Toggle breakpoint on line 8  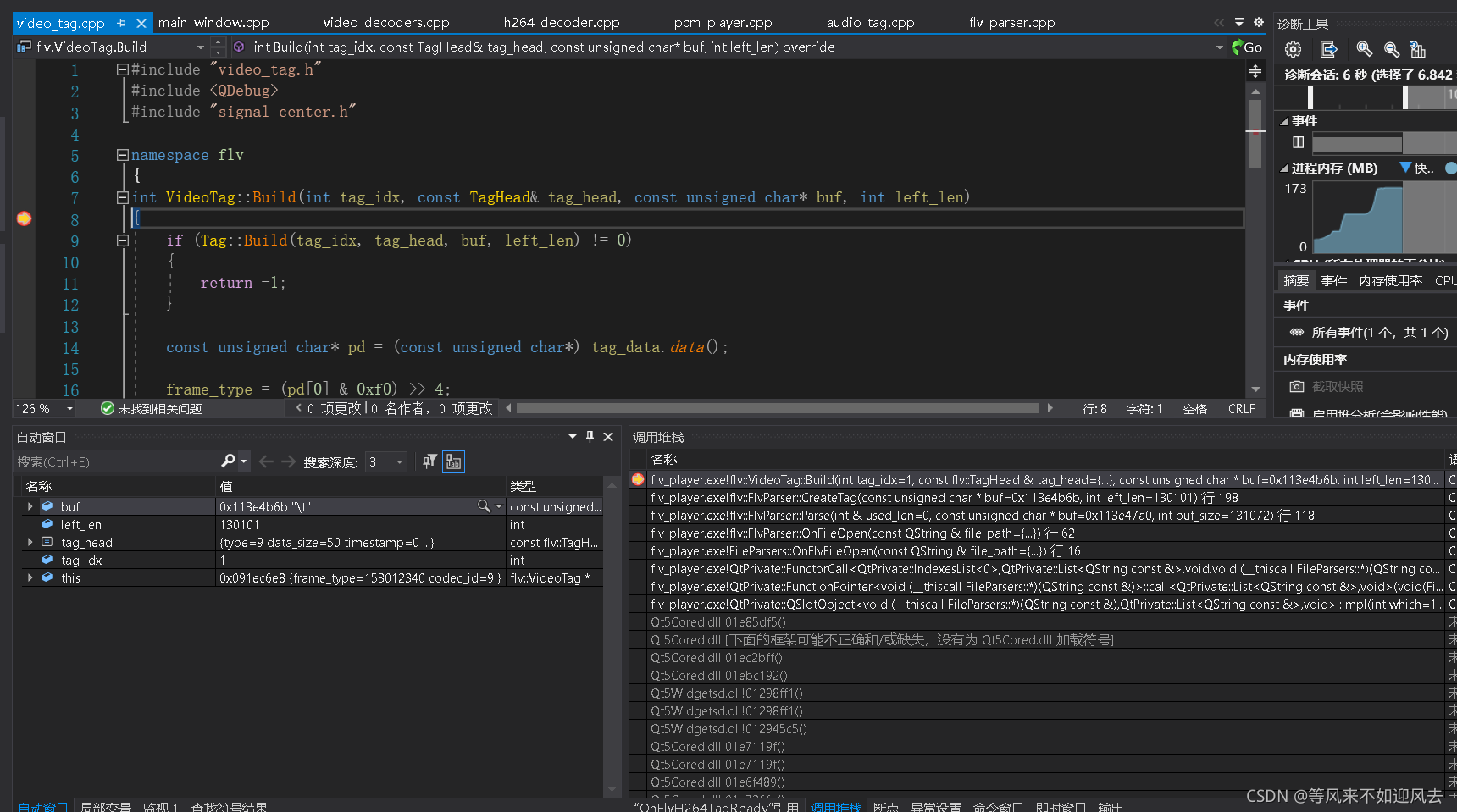pyautogui.click(x=24, y=218)
